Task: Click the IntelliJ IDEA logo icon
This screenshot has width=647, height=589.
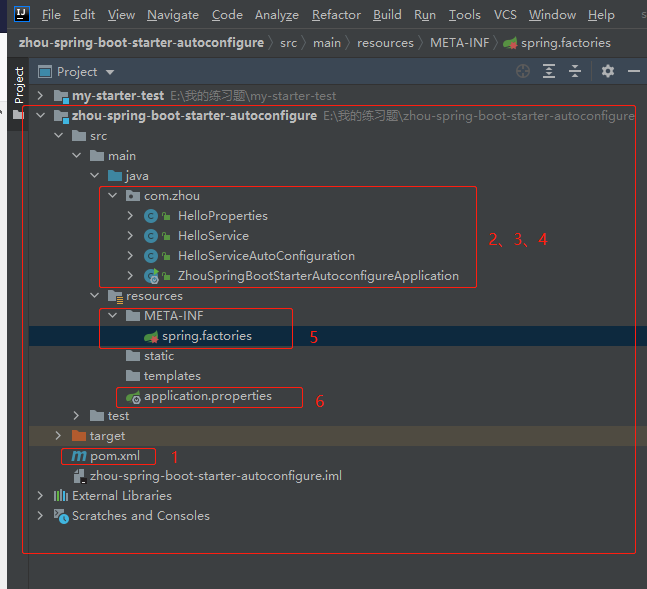Action: pos(21,14)
